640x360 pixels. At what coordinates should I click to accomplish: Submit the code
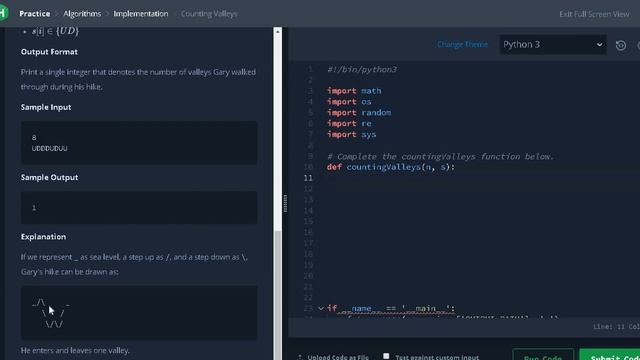610,355
